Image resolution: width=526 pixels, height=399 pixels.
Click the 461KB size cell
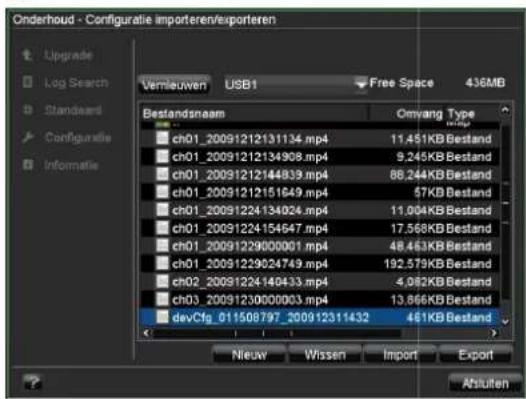point(425,317)
